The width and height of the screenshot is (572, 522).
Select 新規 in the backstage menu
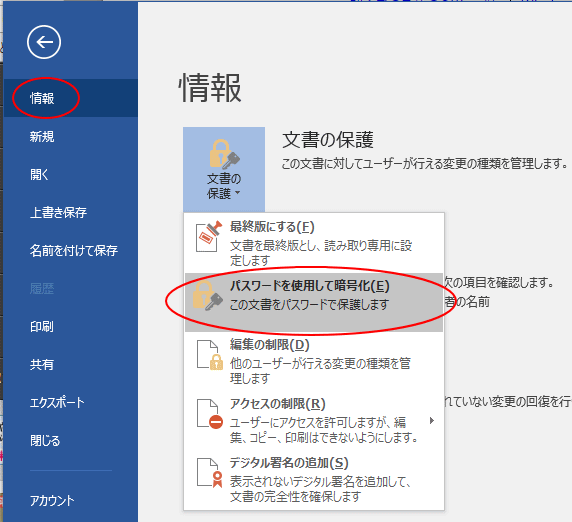[x=70, y=136]
